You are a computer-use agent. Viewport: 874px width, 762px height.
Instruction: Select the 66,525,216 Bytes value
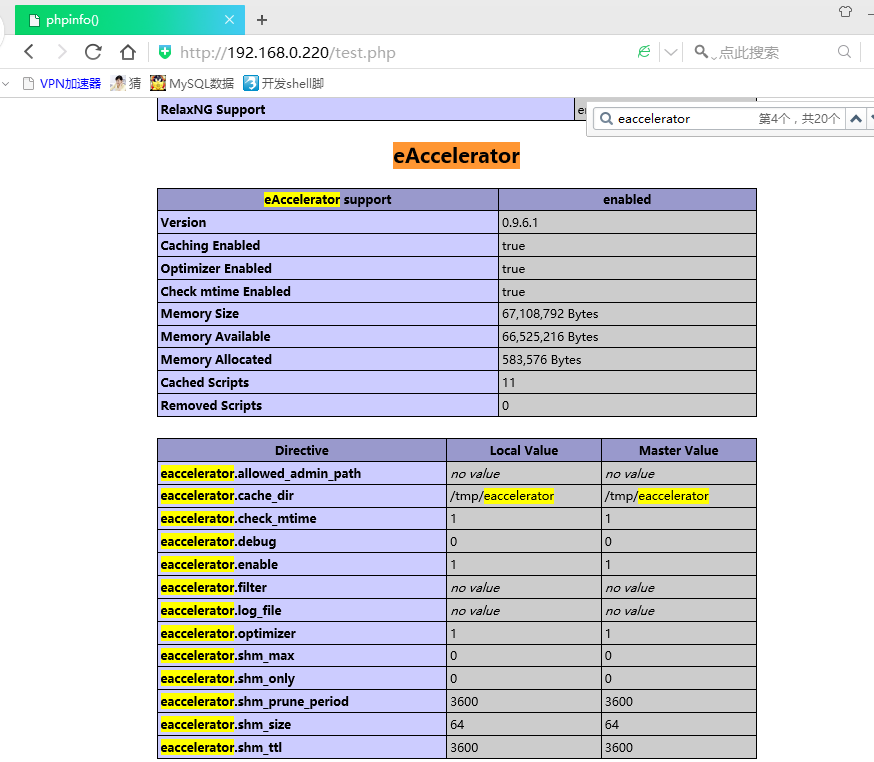pyautogui.click(x=550, y=337)
